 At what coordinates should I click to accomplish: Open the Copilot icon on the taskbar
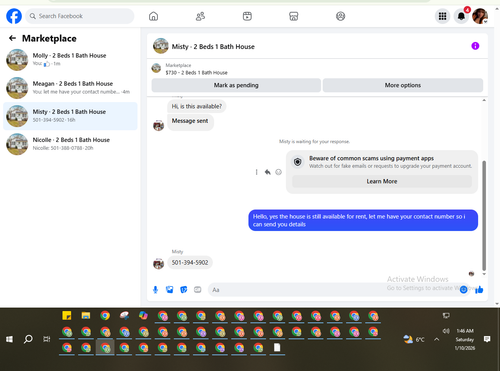[x=143, y=315]
